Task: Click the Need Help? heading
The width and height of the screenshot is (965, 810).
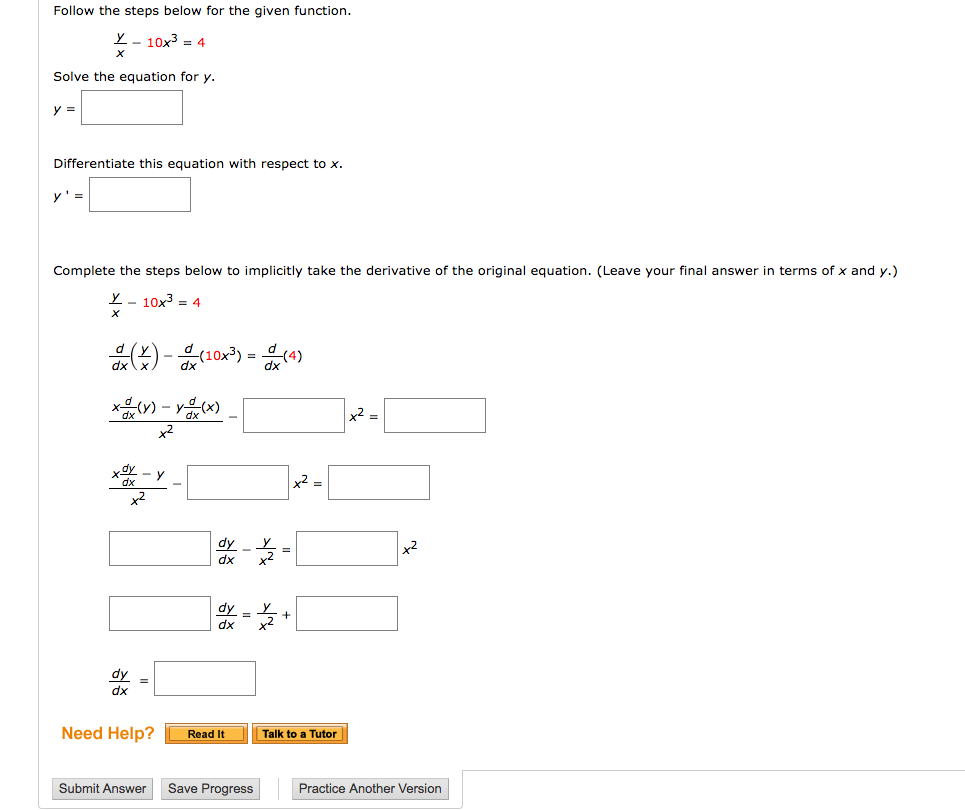Action: pos(107,733)
